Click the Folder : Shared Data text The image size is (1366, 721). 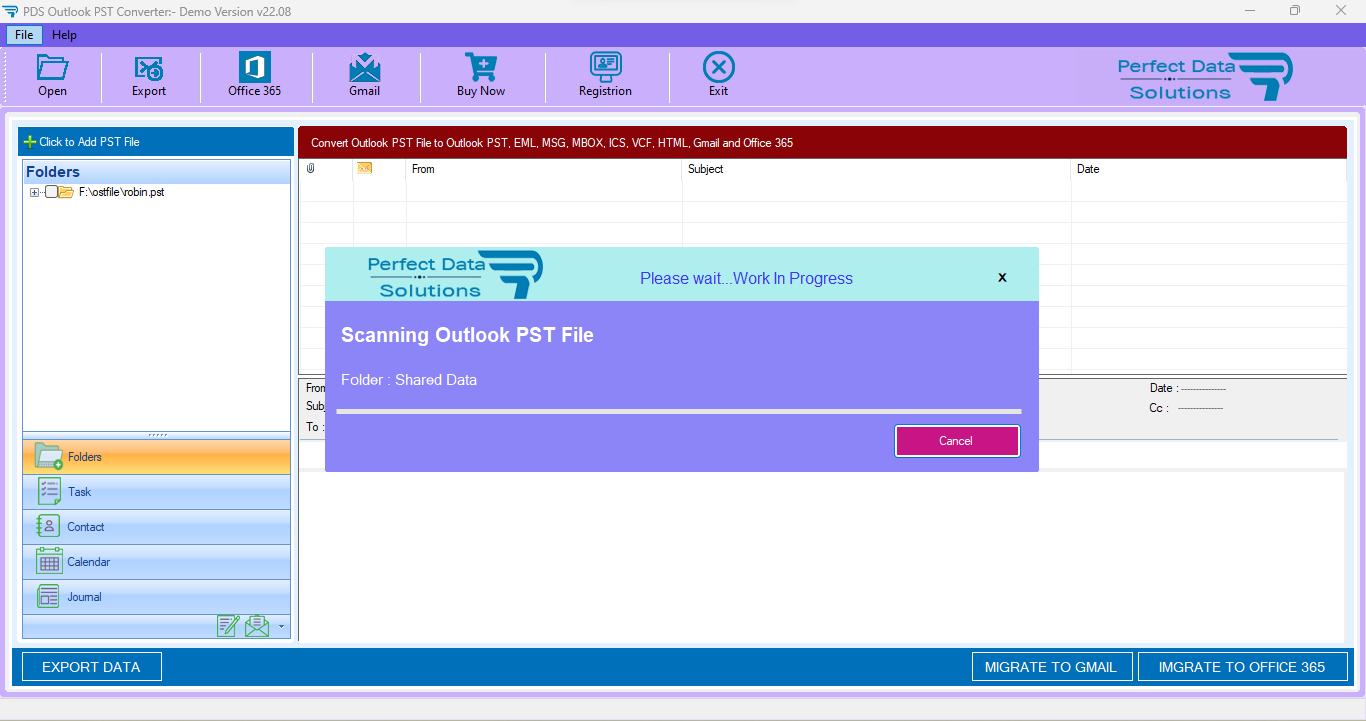point(409,380)
